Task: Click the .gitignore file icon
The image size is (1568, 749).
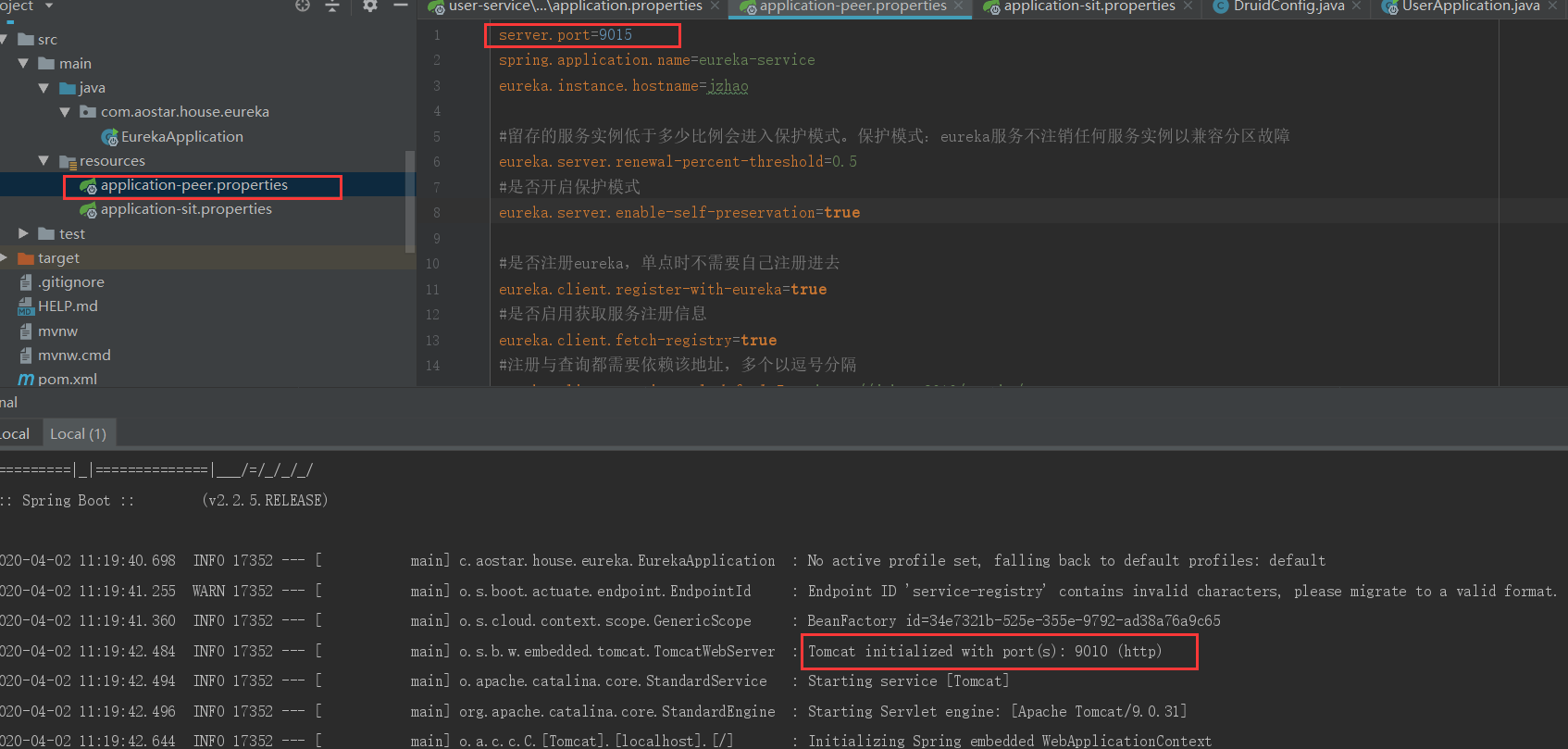Action: [26, 282]
